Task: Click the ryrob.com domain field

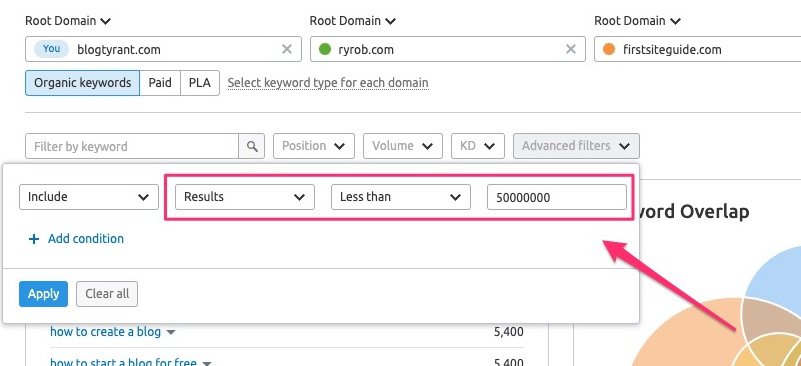Action: 447,49
